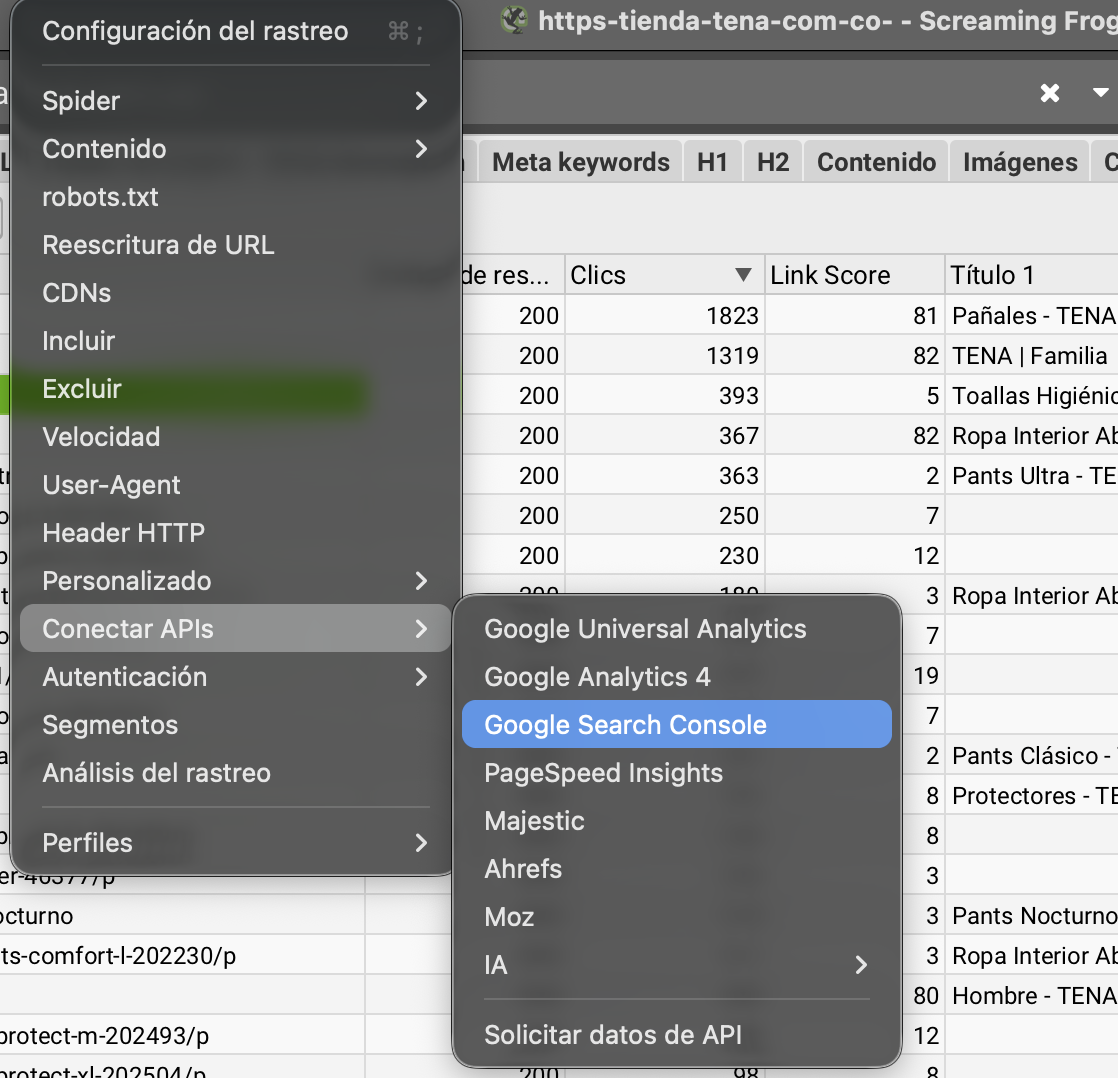Screen dimensions: 1118x1078
Task: Open robots.txt configuration
Action: click(100, 197)
